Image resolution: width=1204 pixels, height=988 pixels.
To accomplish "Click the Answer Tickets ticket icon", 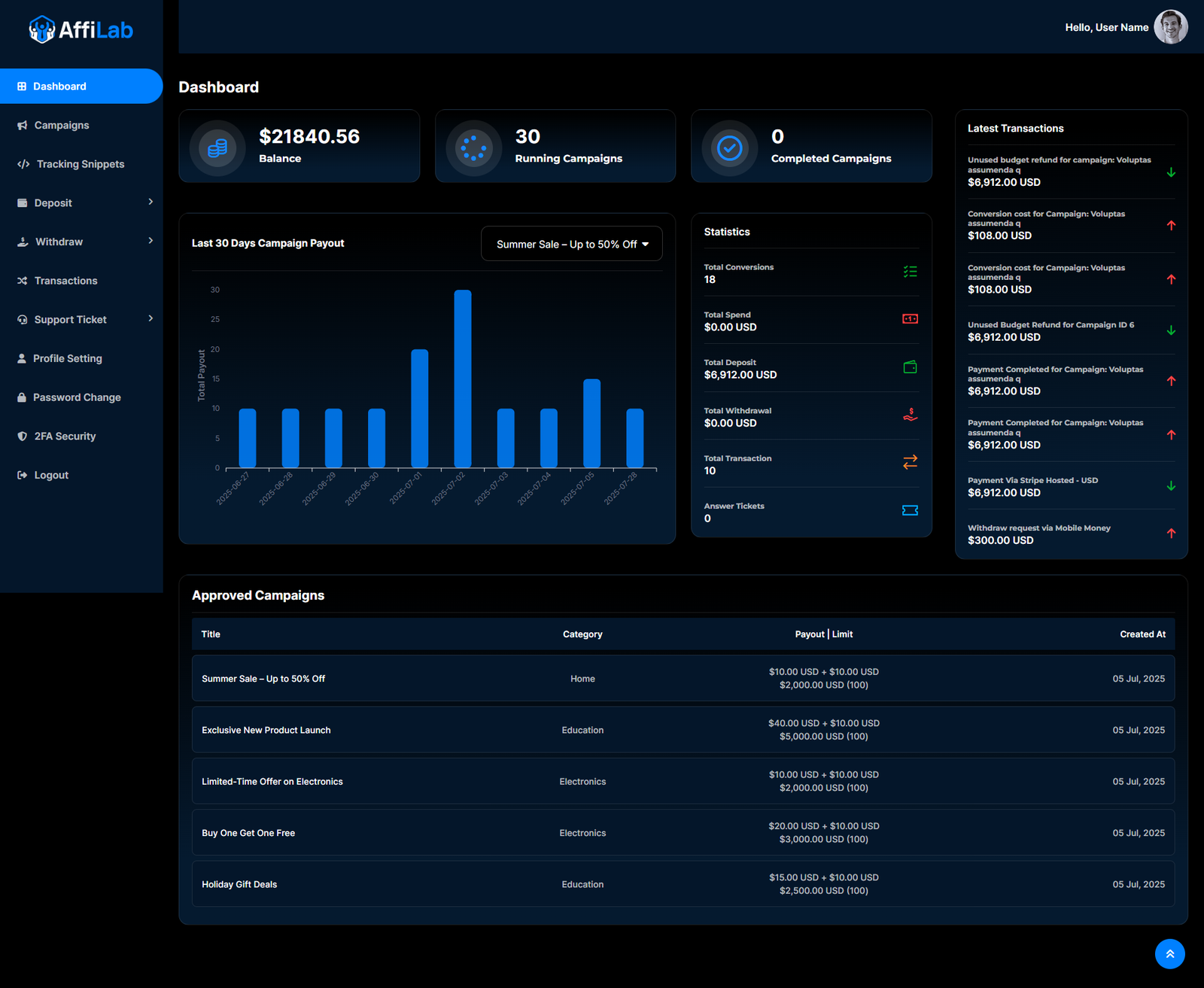I will (x=910, y=510).
